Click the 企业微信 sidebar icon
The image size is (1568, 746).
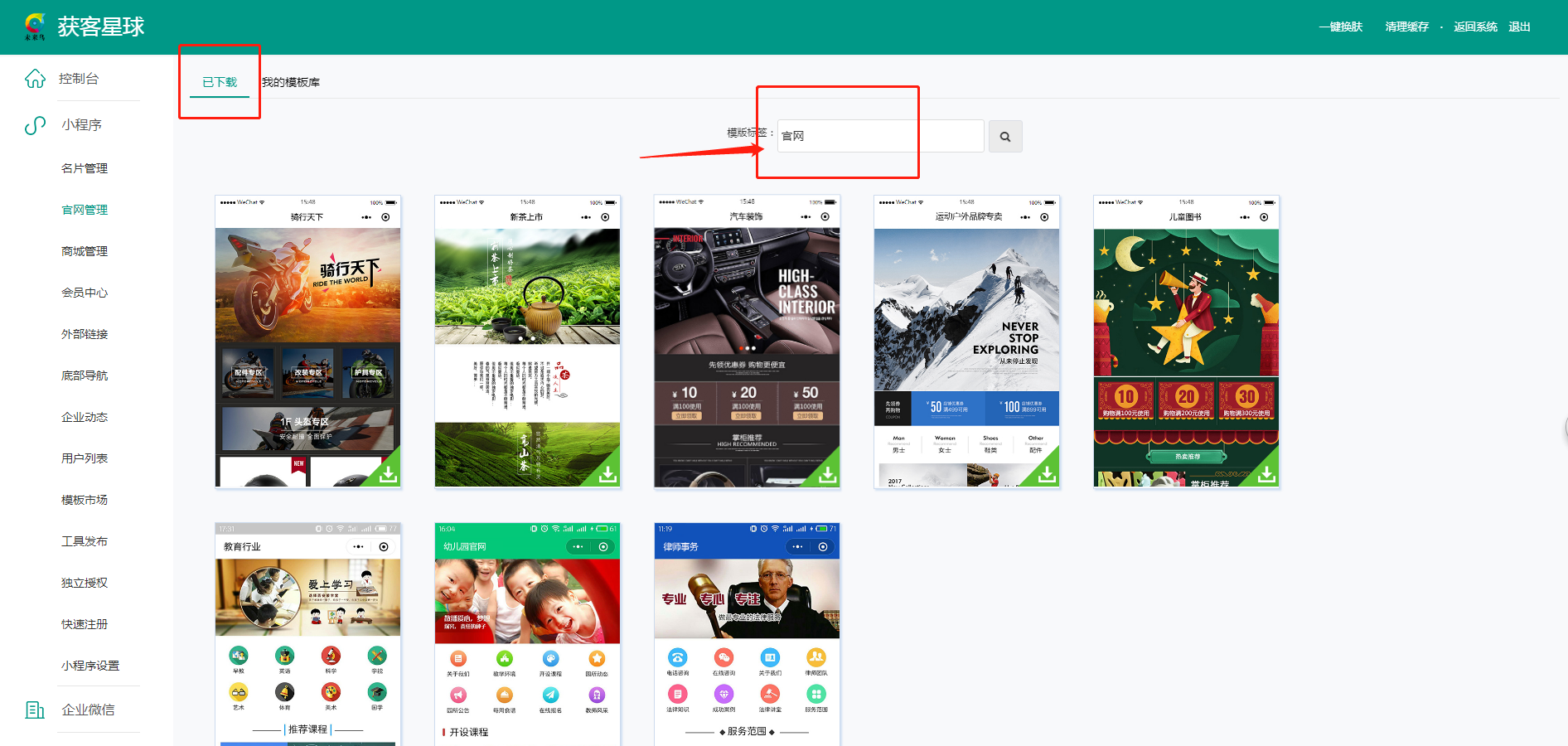point(35,710)
